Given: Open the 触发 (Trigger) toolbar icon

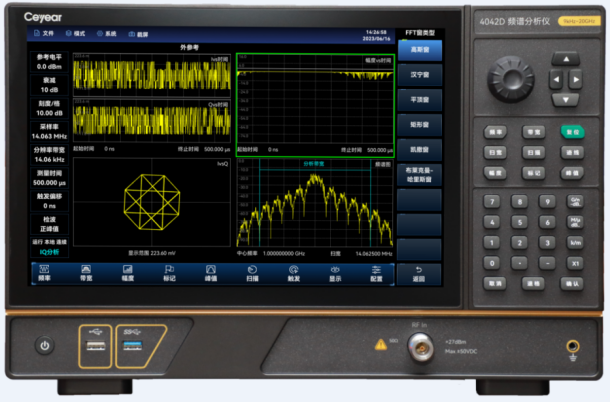Looking at the screenshot, I should (x=293, y=273).
